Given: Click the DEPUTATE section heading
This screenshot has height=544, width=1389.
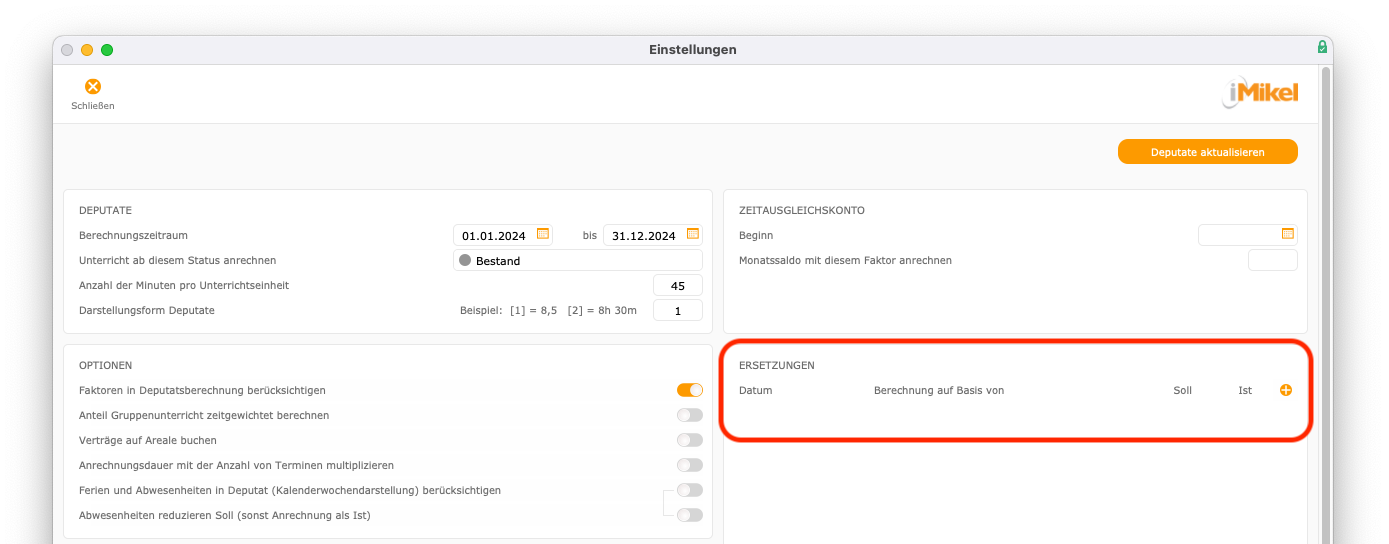Looking at the screenshot, I should pyautogui.click(x=105, y=210).
